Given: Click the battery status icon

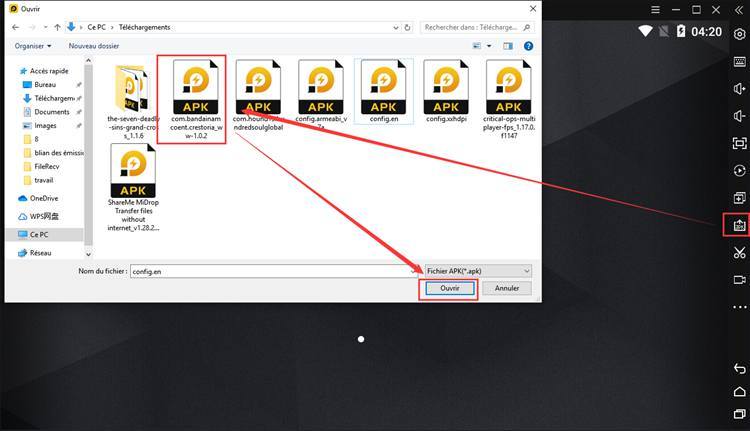Looking at the screenshot, I should (681, 32).
